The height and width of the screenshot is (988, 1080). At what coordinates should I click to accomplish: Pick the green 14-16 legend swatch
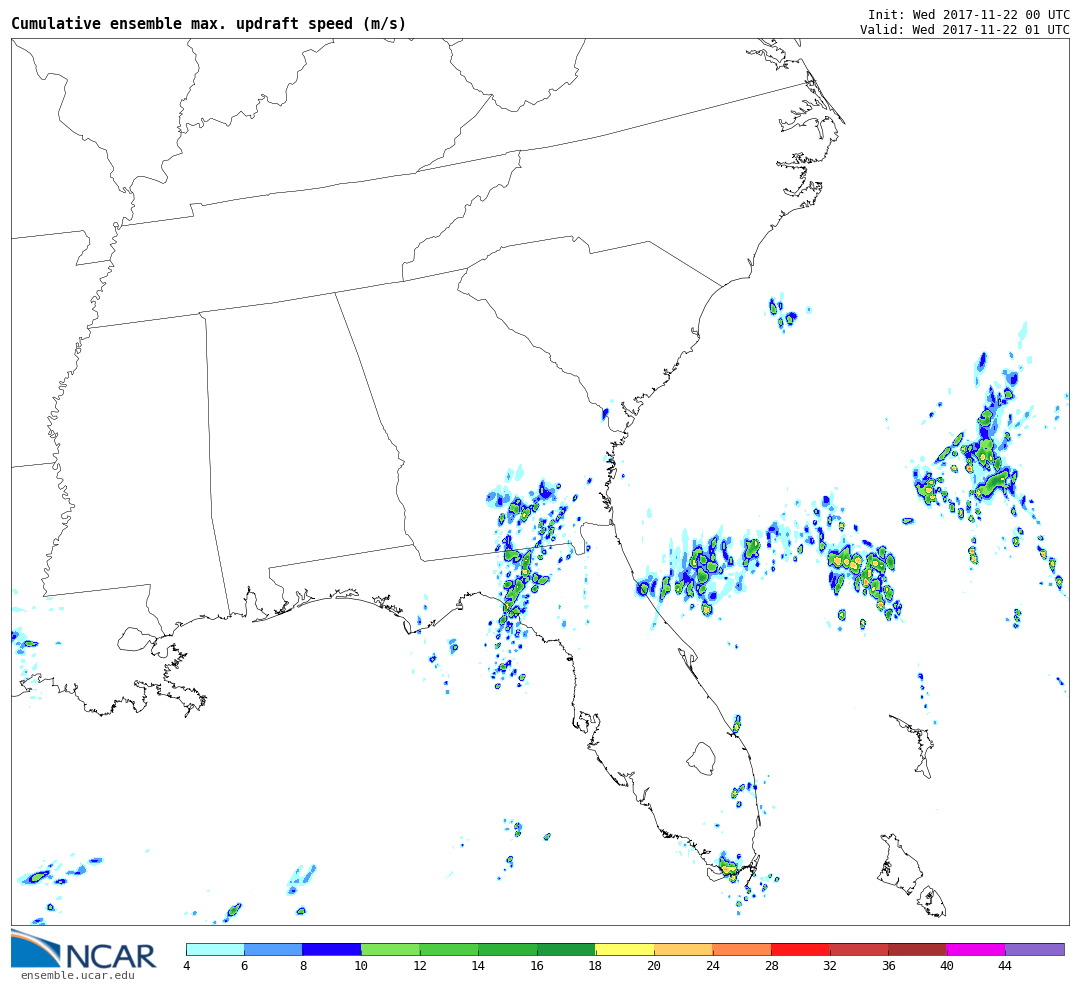pos(508,949)
